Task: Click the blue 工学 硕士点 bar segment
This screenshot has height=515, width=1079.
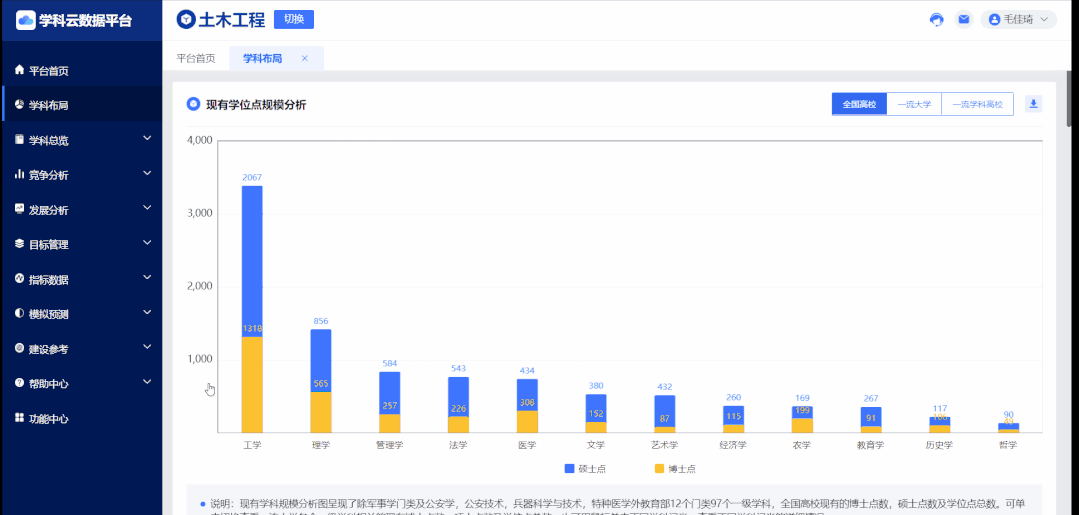Action: (252, 261)
